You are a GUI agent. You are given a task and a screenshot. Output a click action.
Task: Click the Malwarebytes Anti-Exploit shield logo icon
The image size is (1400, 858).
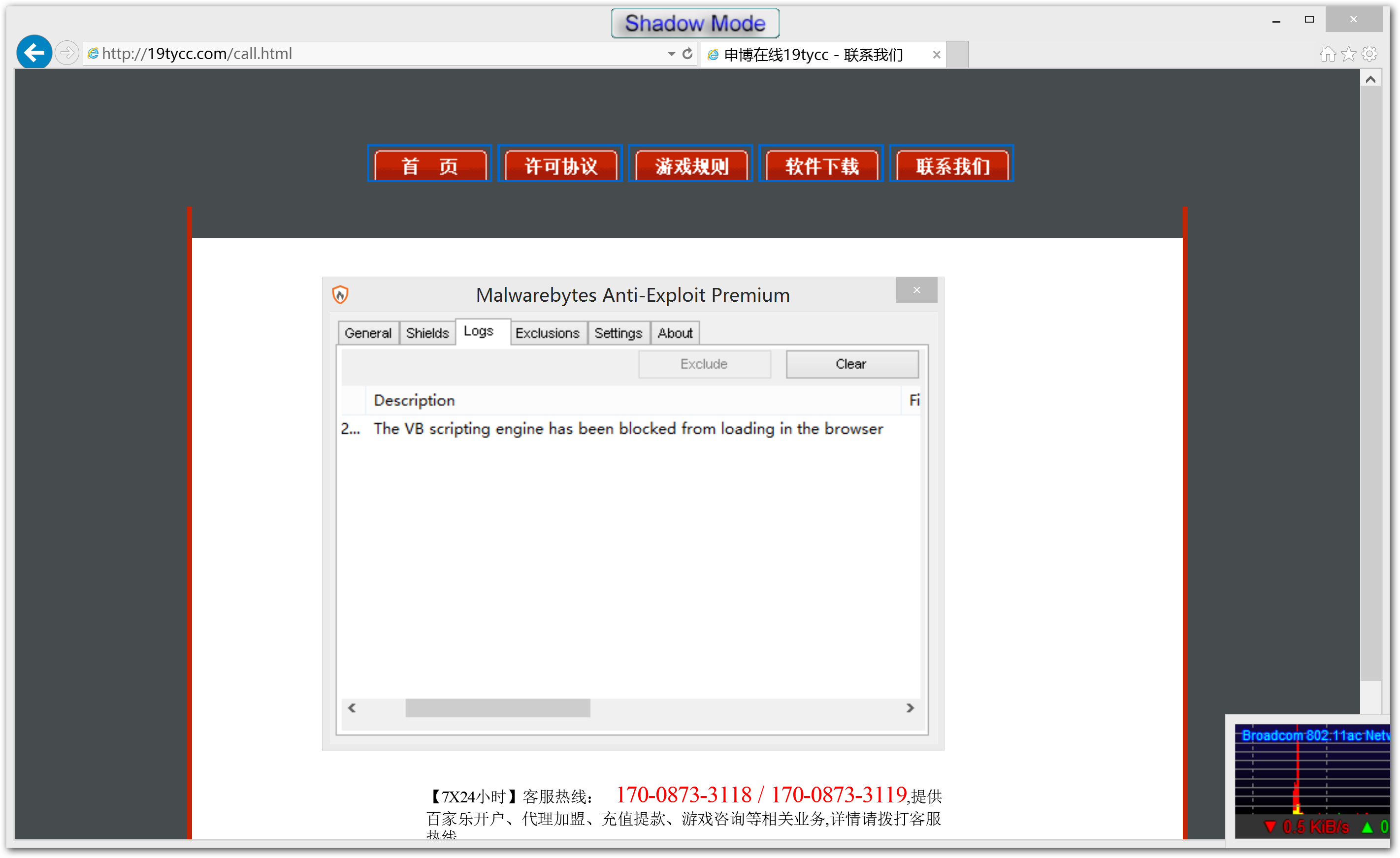[x=340, y=295]
